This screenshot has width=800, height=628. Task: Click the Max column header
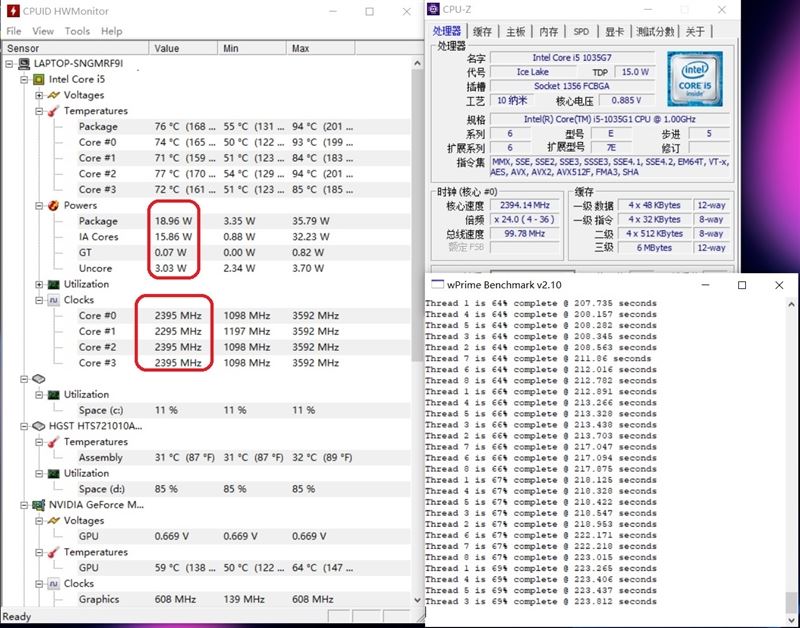[x=321, y=48]
